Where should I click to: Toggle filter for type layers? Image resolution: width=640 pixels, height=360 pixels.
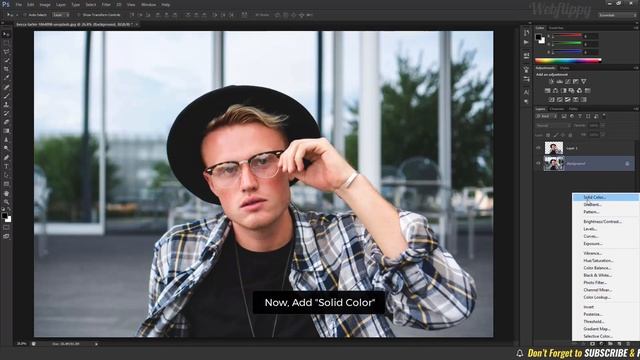580,116
